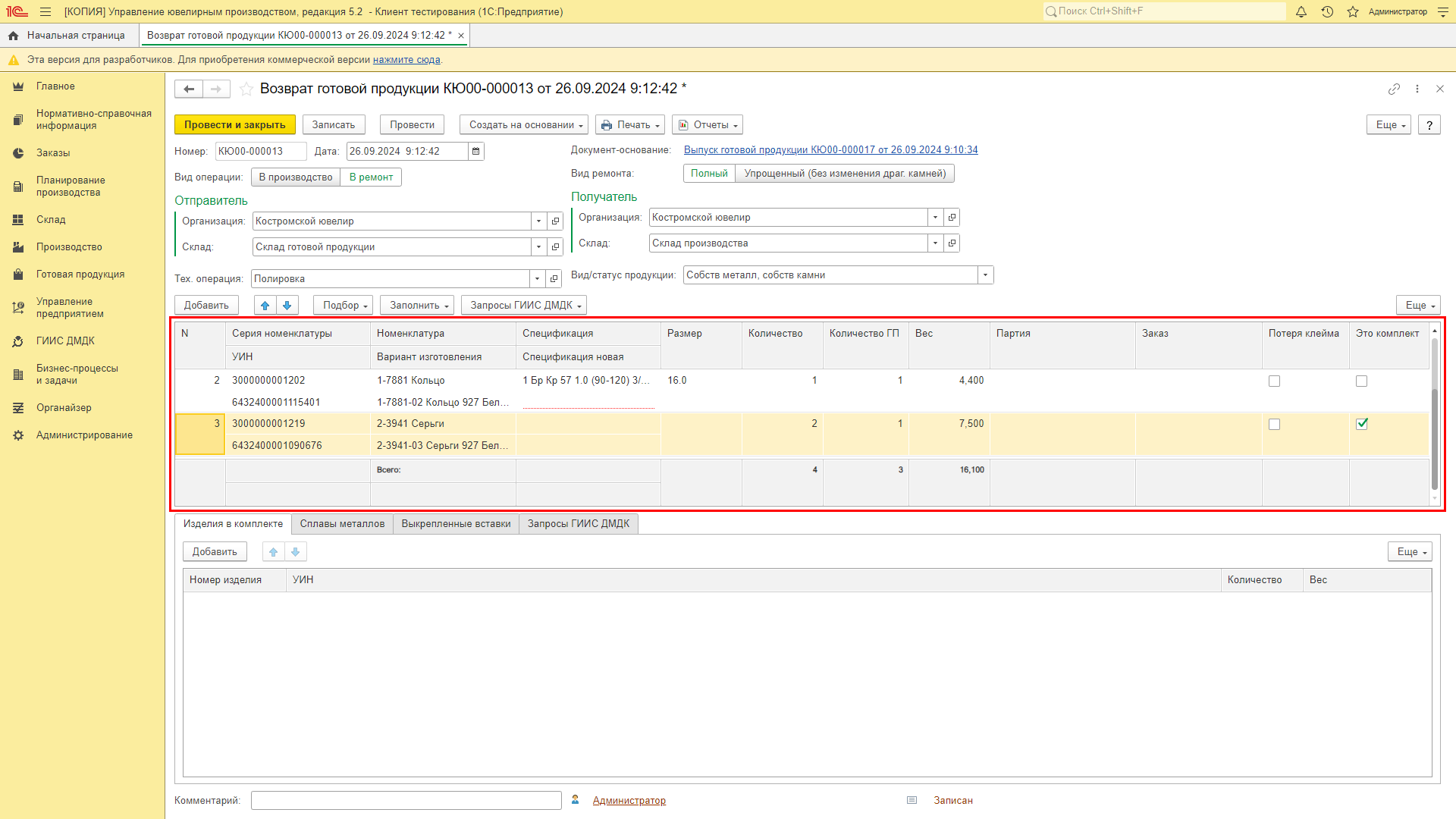This screenshot has width=1456, height=819.
Task: Expand sender Организация dropdown arrow
Action: 539,221
